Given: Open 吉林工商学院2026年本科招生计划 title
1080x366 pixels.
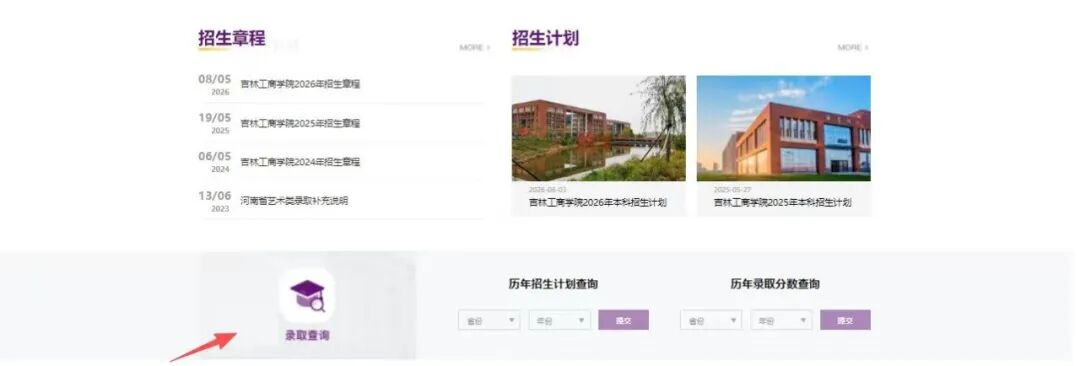Looking at the screenshot, I should 598,203.
